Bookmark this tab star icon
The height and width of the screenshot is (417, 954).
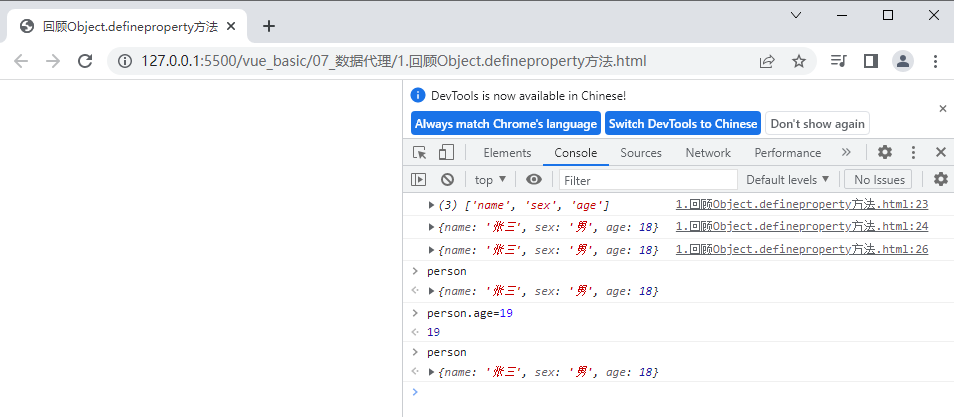pos(799,61)
